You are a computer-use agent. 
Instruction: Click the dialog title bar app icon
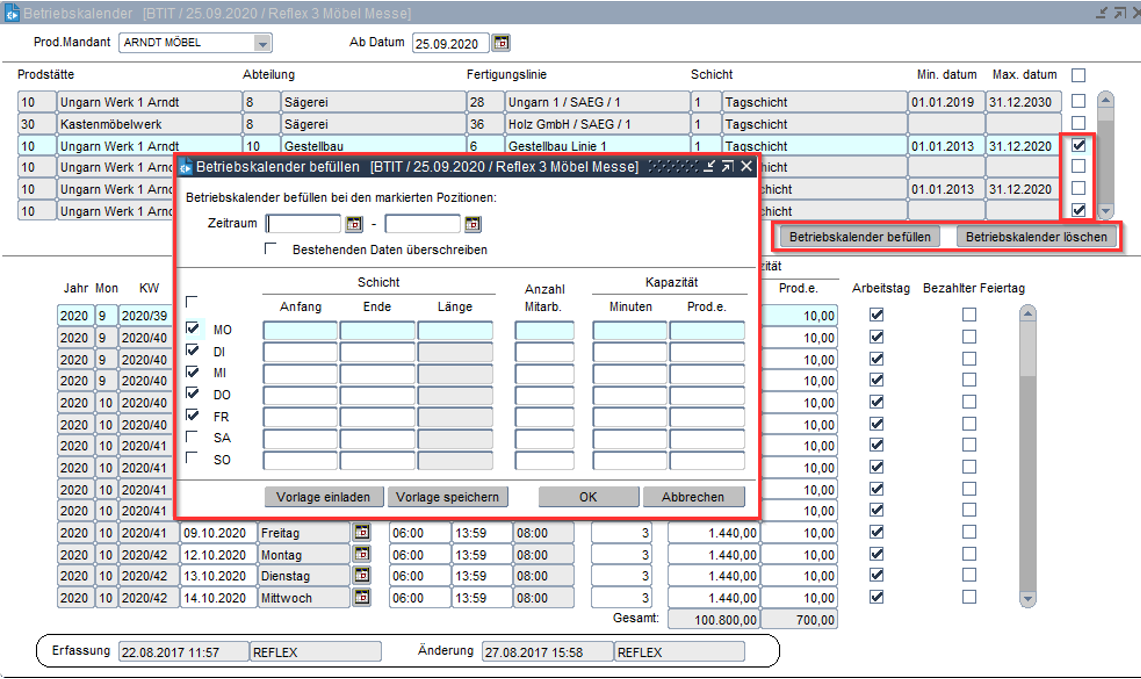[184, 167]
